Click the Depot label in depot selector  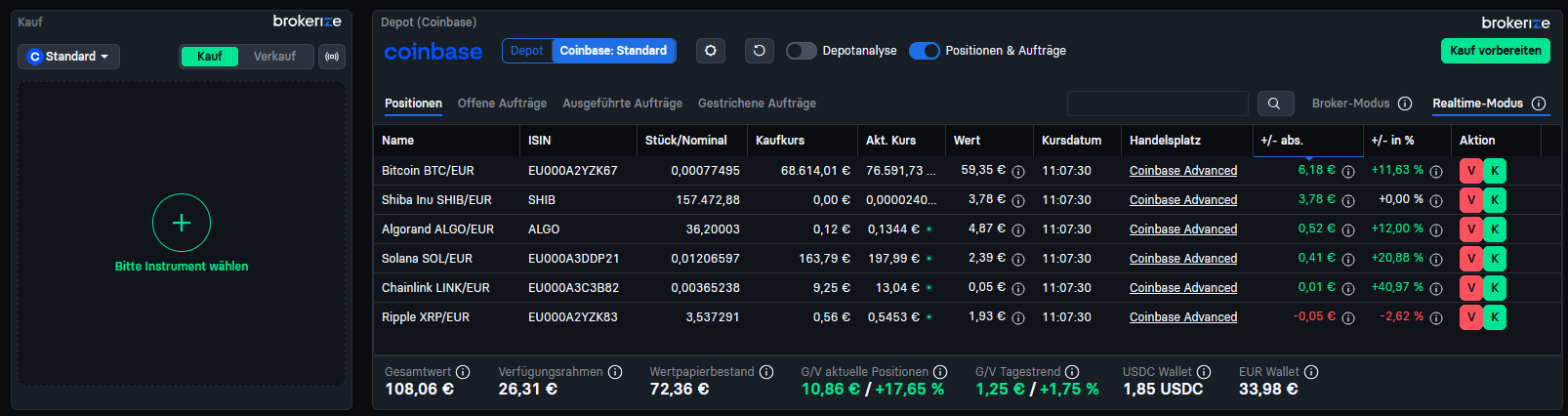click(527, 51)
